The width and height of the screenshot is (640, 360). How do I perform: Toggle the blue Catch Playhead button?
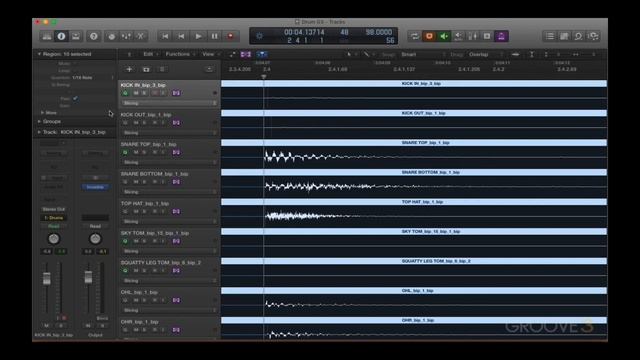pyautogui.click(x=261, y=54)
